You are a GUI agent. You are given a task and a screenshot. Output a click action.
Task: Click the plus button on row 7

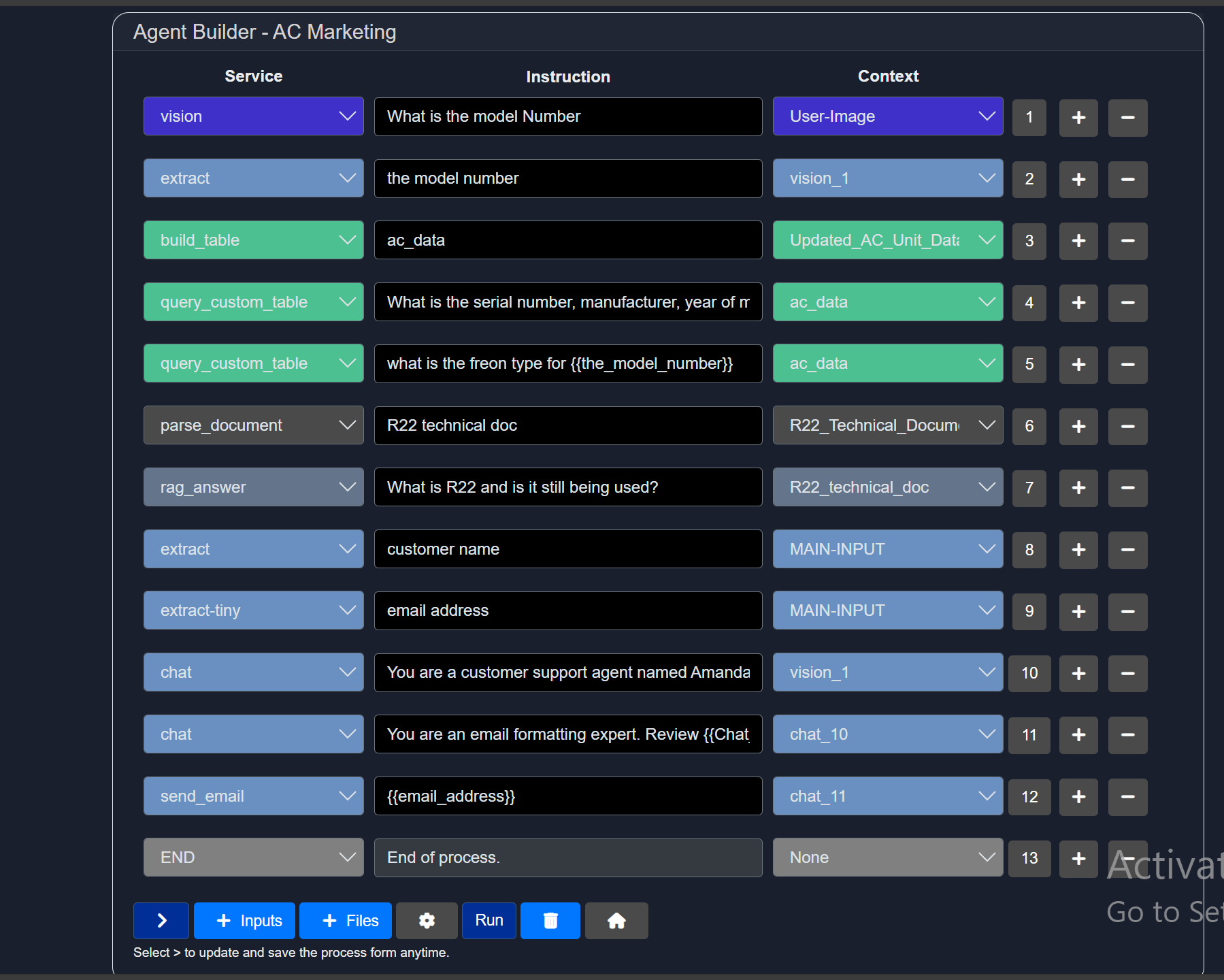click(1078, 488)
